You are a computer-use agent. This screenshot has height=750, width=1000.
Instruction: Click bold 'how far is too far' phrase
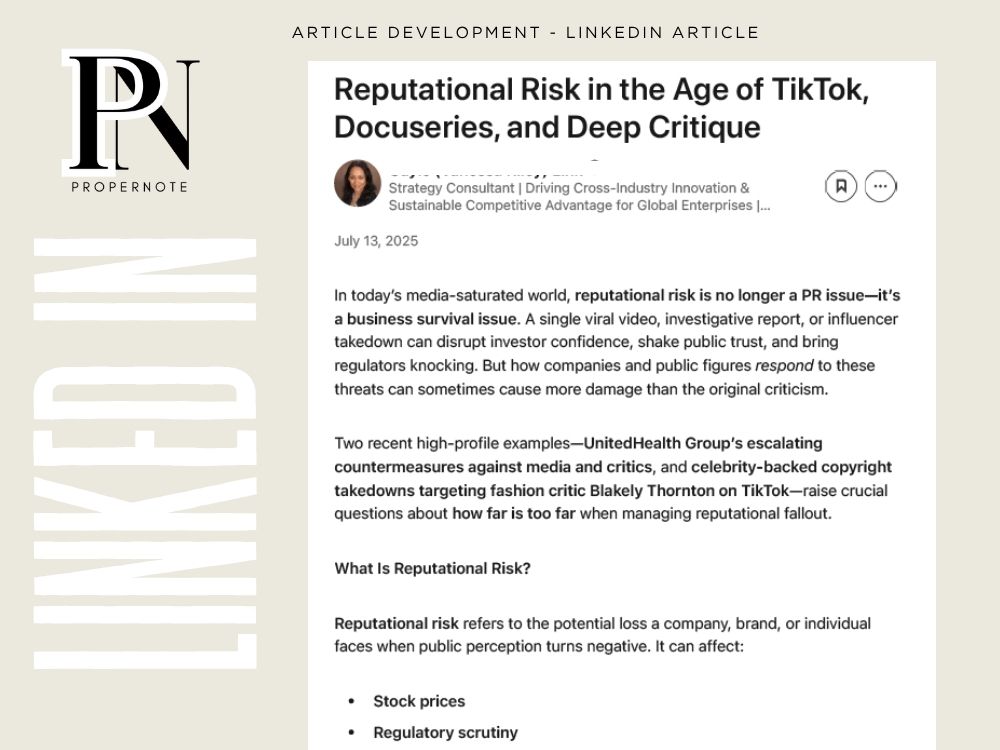pyautogui.click(x=513, y=513)
